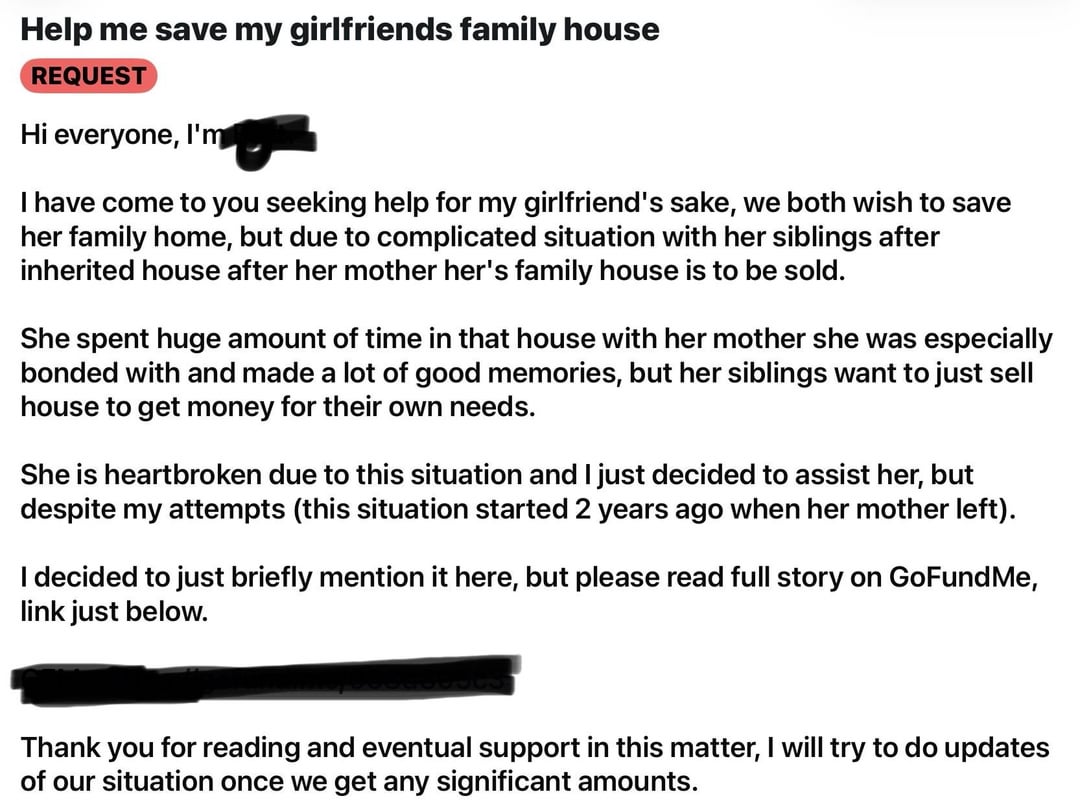
Task: Click the blacked-out GoFundMe link
Action: click(x=266, y=679)
